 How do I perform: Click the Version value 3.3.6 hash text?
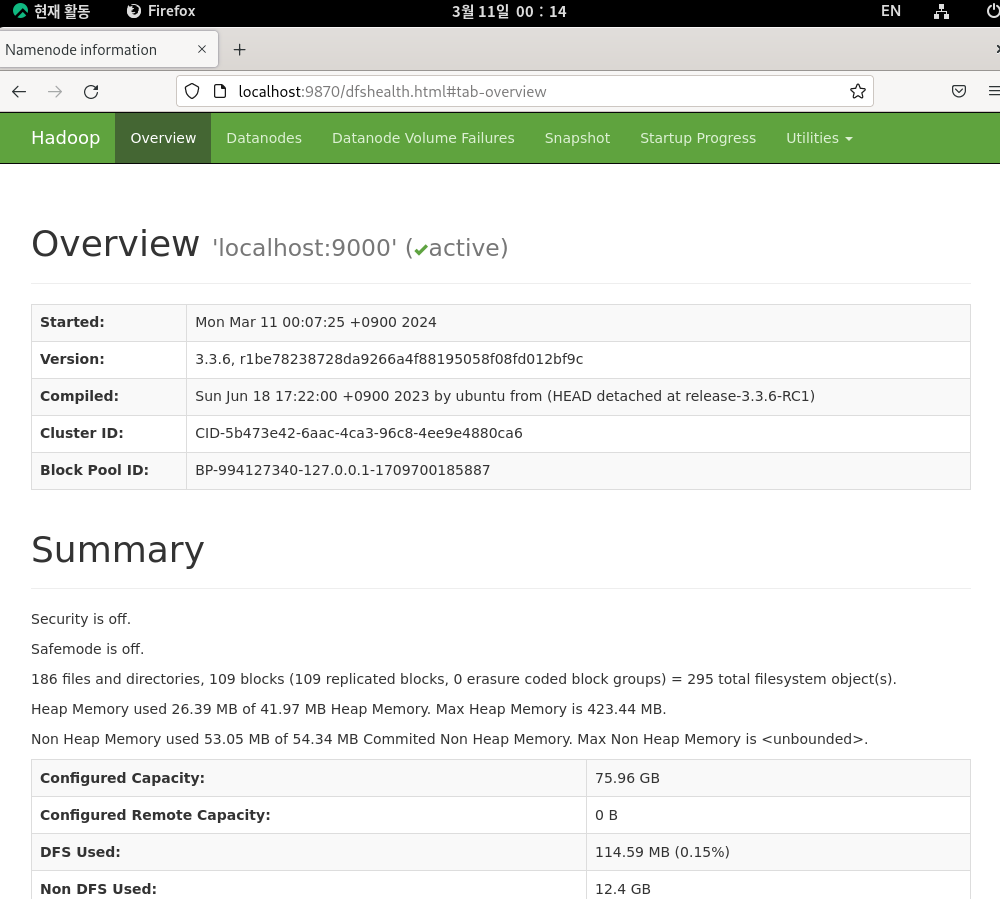pos(389,360)
